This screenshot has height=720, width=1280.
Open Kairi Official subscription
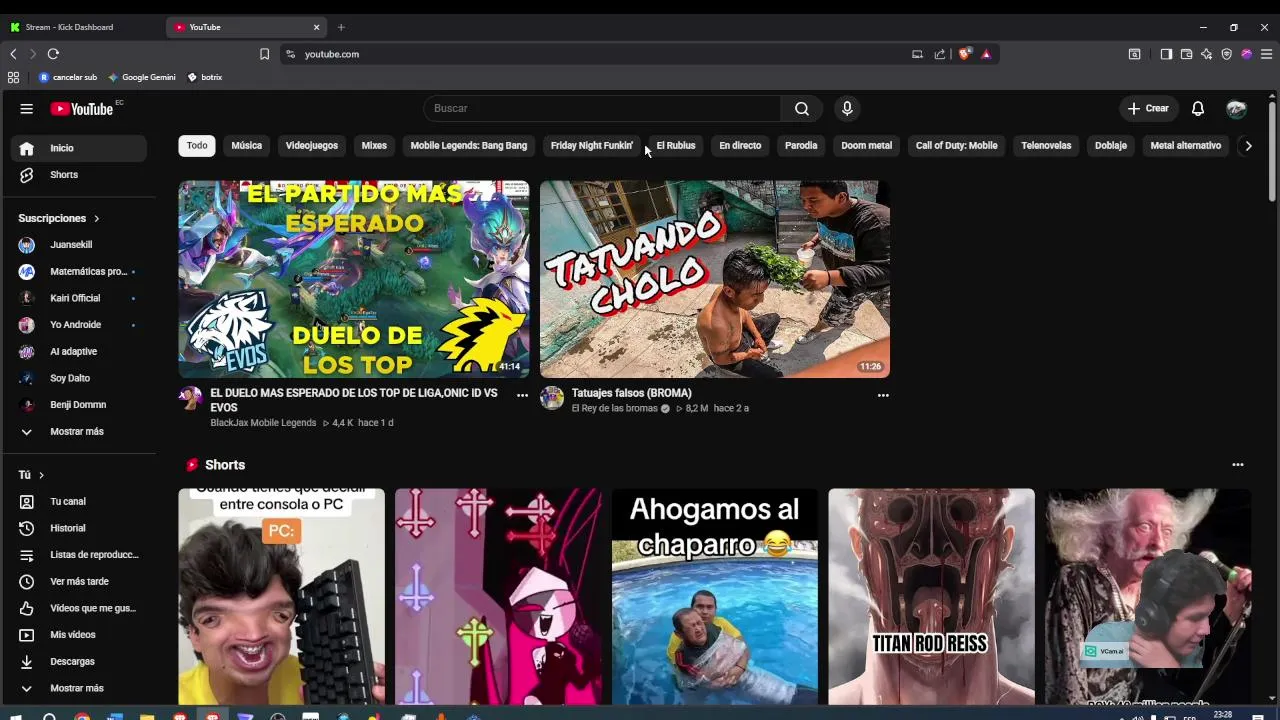79,298
